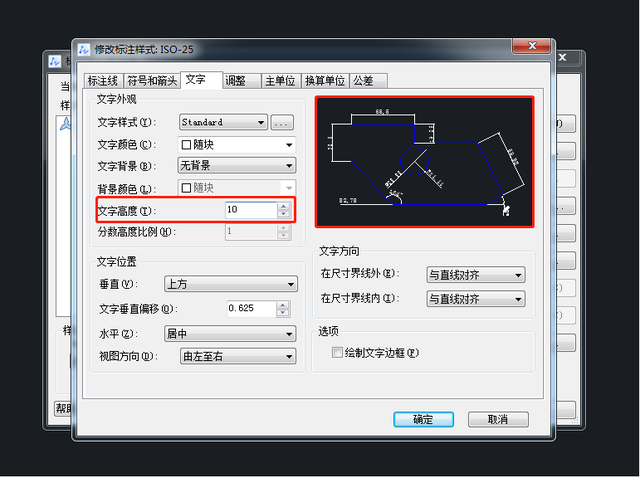640x478 pixels.
Task: Click the 取消 button
Action: click(x=497, y=419)
